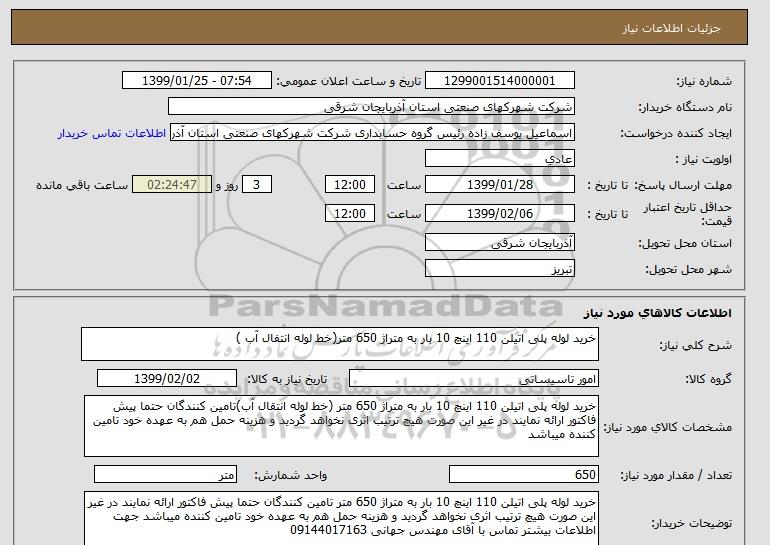The image size is (770, 545).
Task: Click the label استان محل تحویل
Action: coord(685,243)
